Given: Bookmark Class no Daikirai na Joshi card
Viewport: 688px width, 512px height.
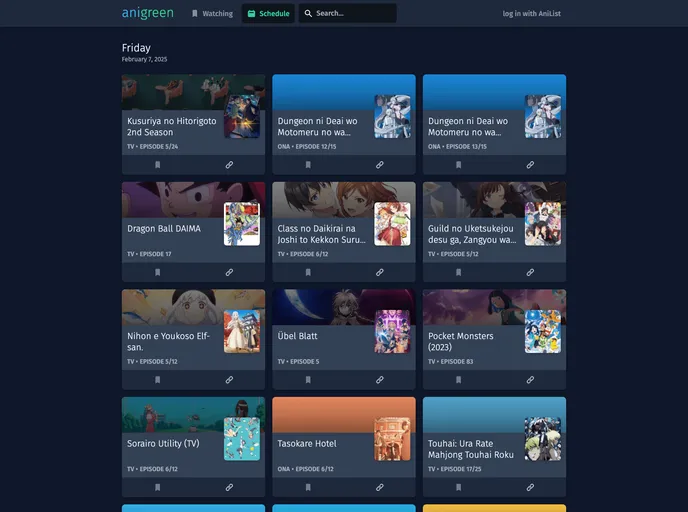Looking at the screenshot, I should (308, 272).
